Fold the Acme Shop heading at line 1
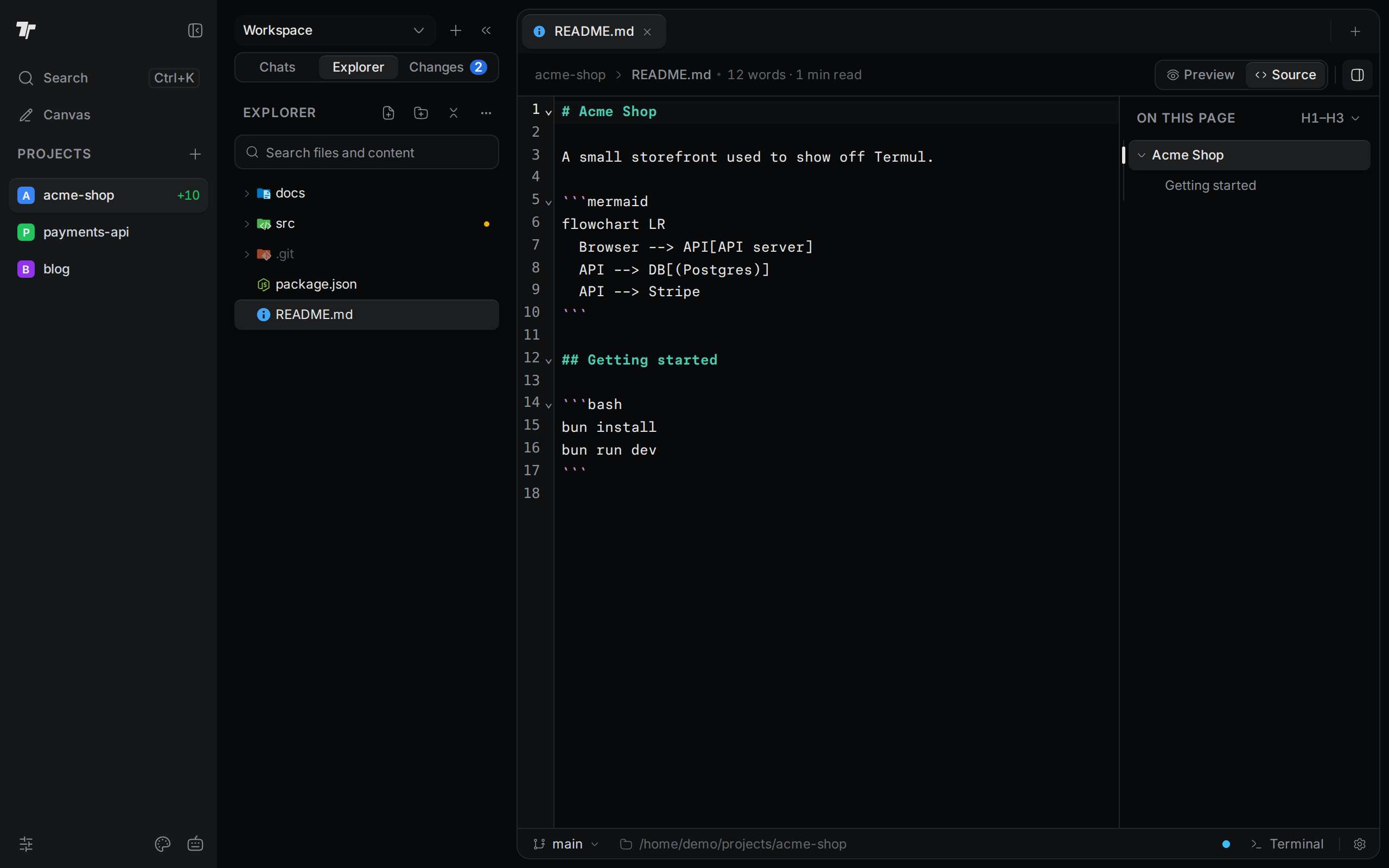 (549, 112)
